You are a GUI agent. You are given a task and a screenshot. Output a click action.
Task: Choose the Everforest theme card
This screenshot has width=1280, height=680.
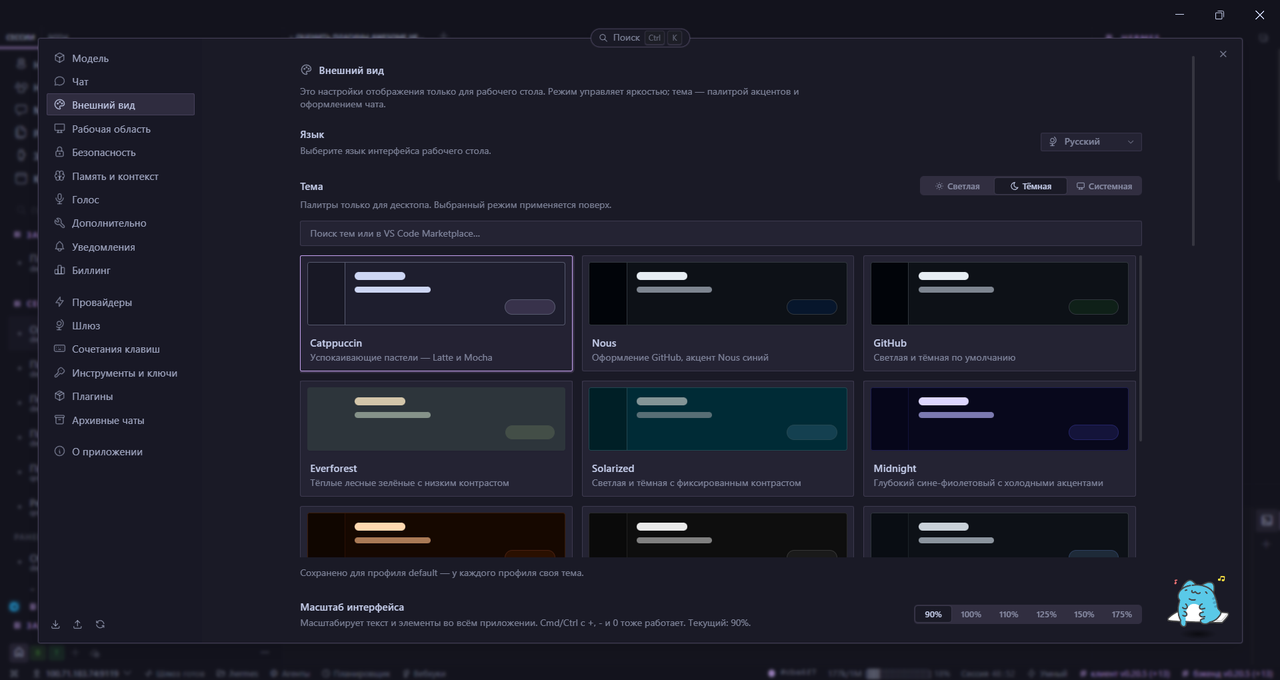436,438
